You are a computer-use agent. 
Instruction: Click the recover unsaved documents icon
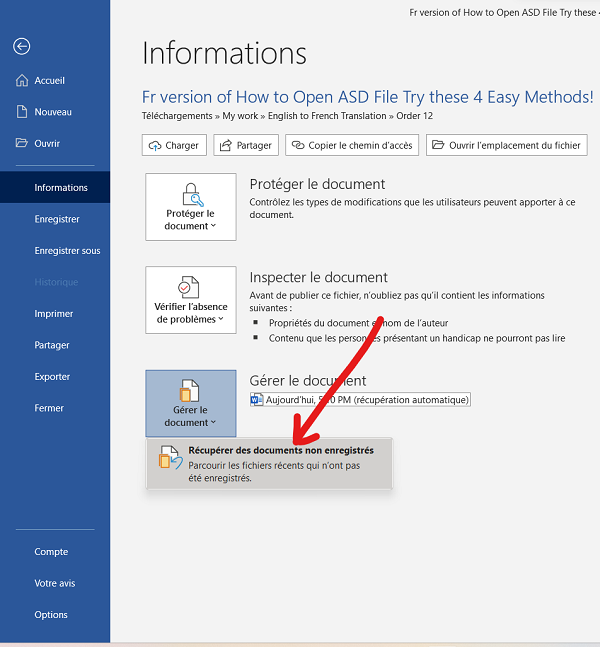pos(171,457)
